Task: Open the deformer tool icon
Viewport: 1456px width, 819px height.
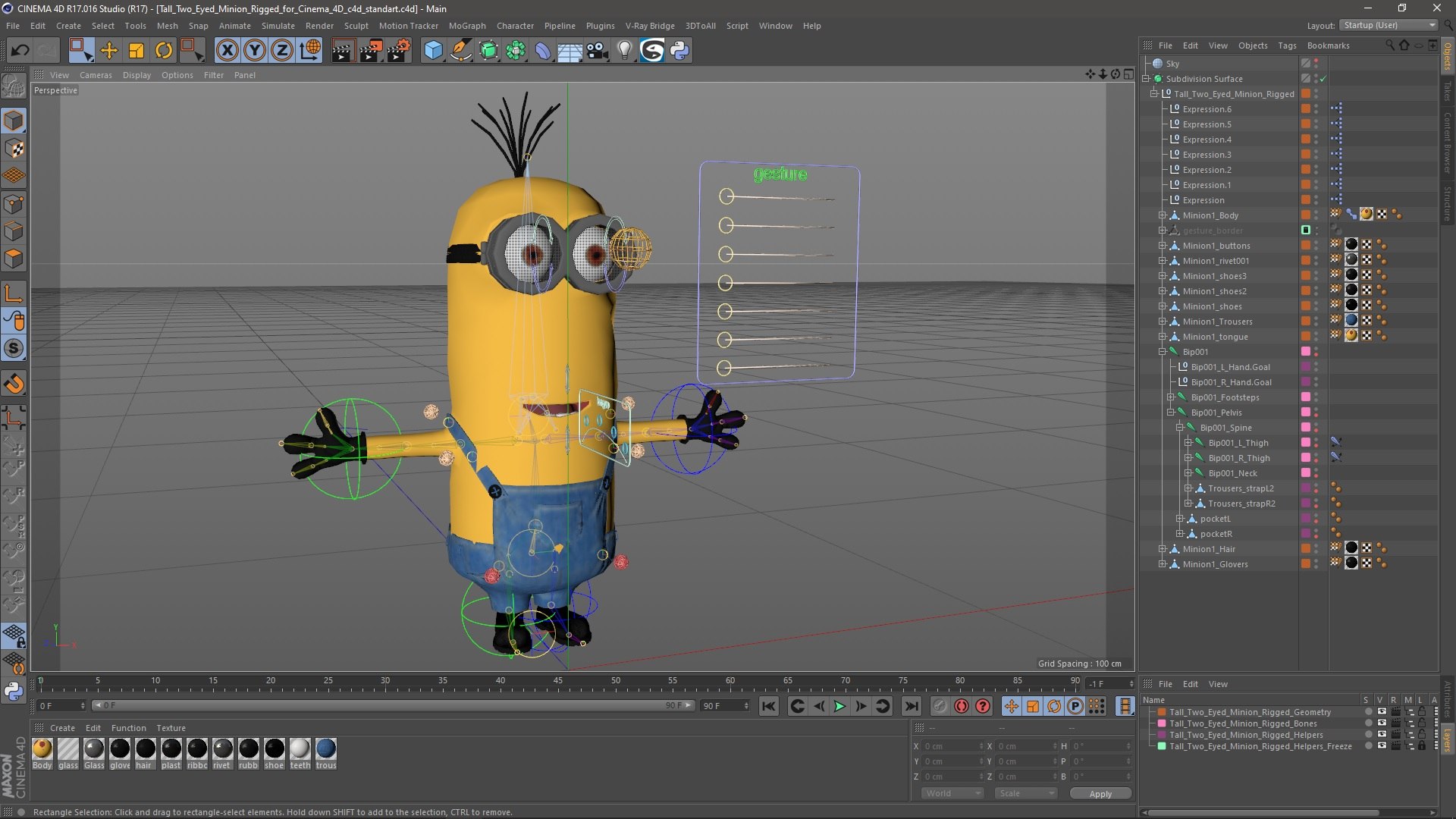Action: [542, 51]
